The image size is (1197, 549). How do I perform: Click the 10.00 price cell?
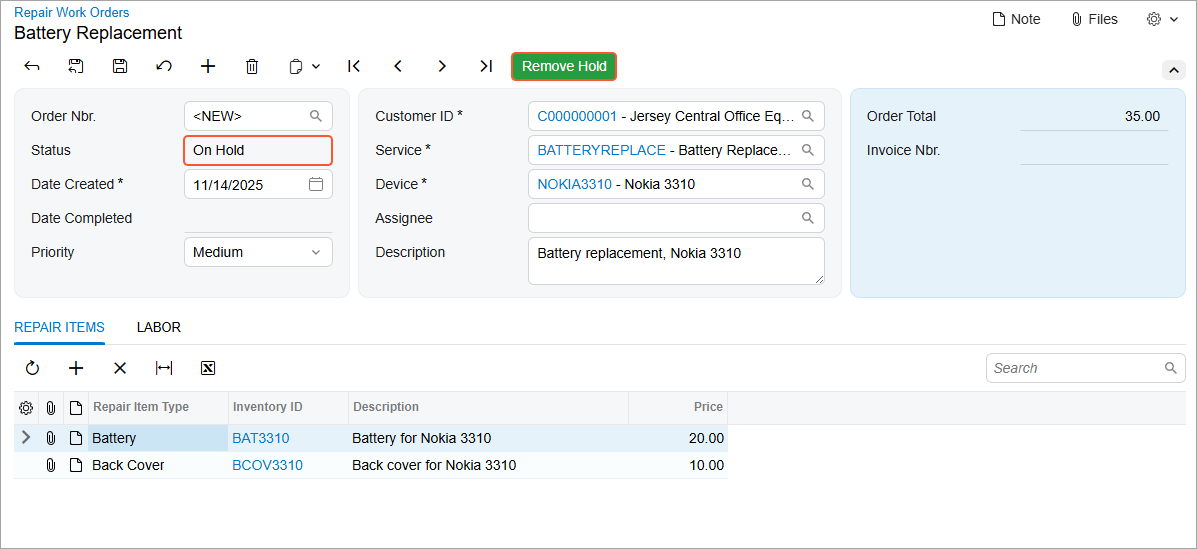[678, 465]
